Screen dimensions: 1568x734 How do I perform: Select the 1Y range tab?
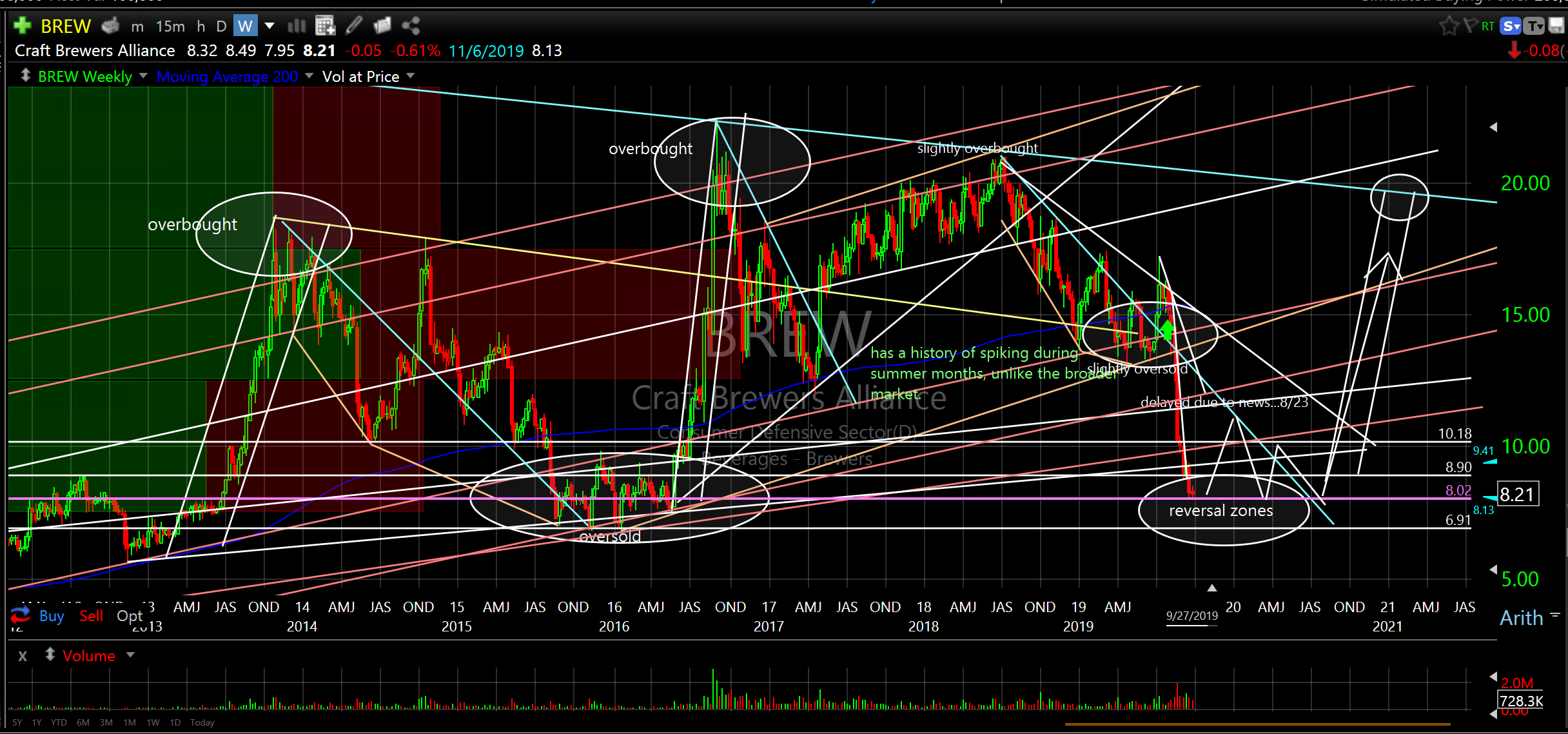(x=37, y=722)
